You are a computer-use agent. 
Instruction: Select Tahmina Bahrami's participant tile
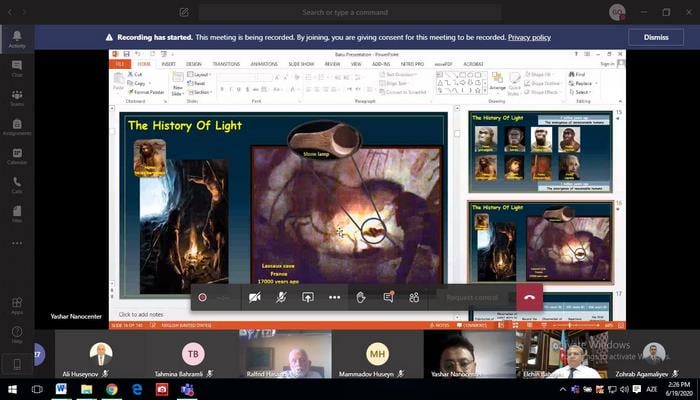click(x=194, y=354)
